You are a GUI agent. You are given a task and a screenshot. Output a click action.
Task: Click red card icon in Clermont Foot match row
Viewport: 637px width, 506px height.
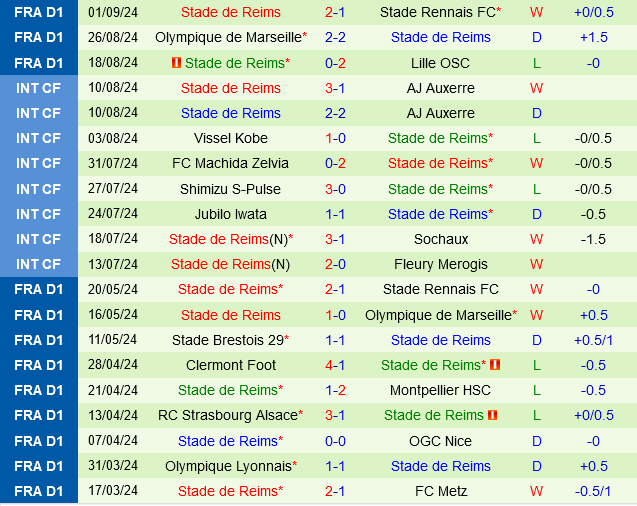[495, 365]
